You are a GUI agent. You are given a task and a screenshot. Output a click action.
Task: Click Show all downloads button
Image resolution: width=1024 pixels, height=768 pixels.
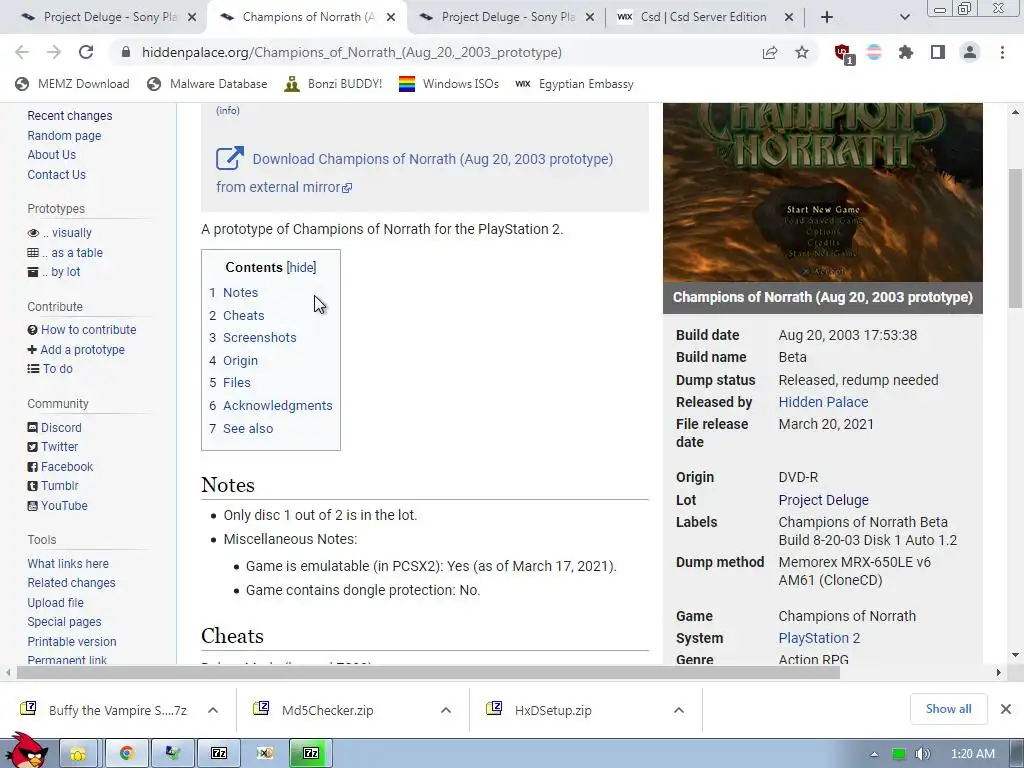[x=948, y=709]
